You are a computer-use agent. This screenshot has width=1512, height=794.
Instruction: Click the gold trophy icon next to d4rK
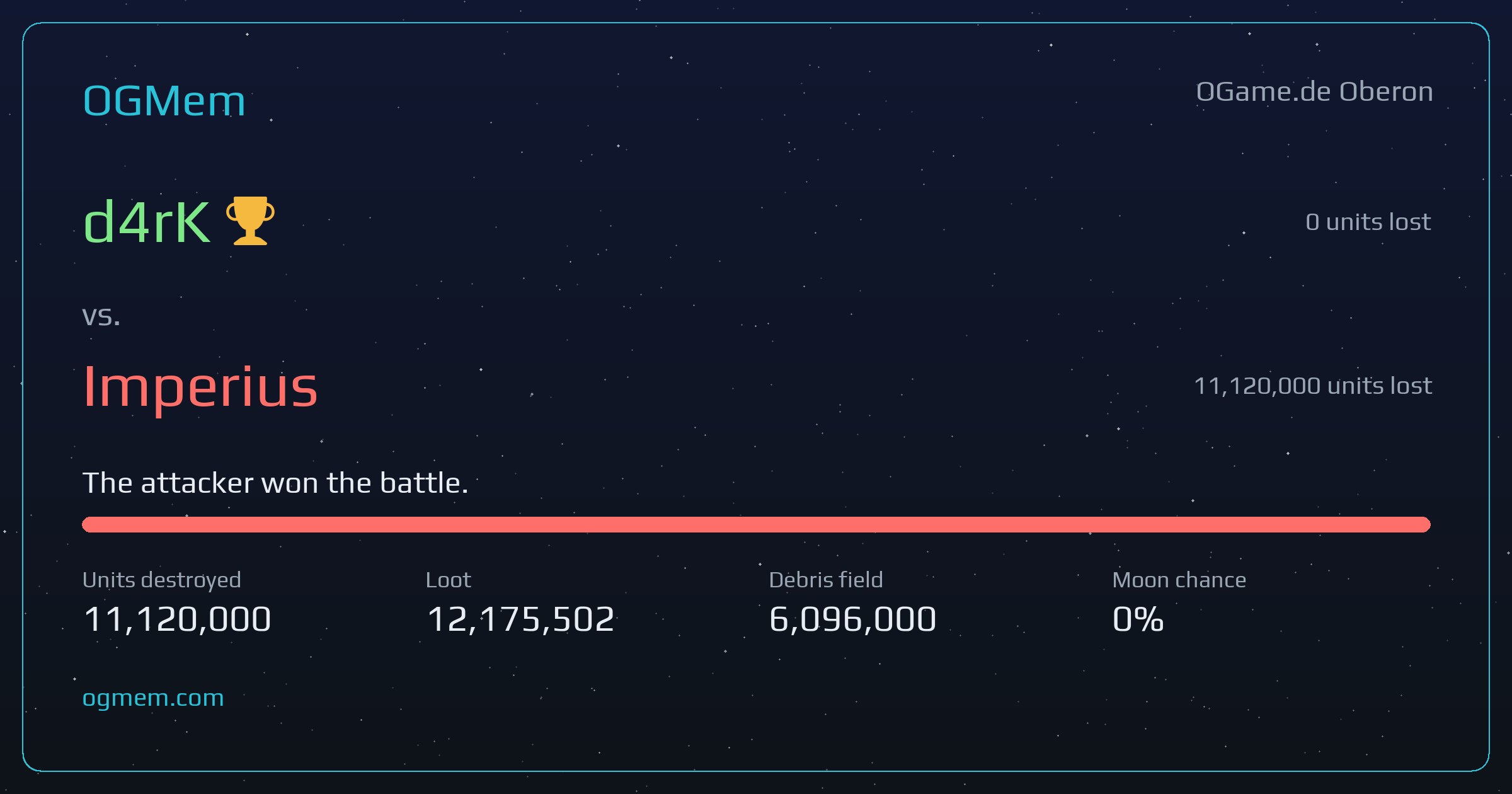coord(250,221)
